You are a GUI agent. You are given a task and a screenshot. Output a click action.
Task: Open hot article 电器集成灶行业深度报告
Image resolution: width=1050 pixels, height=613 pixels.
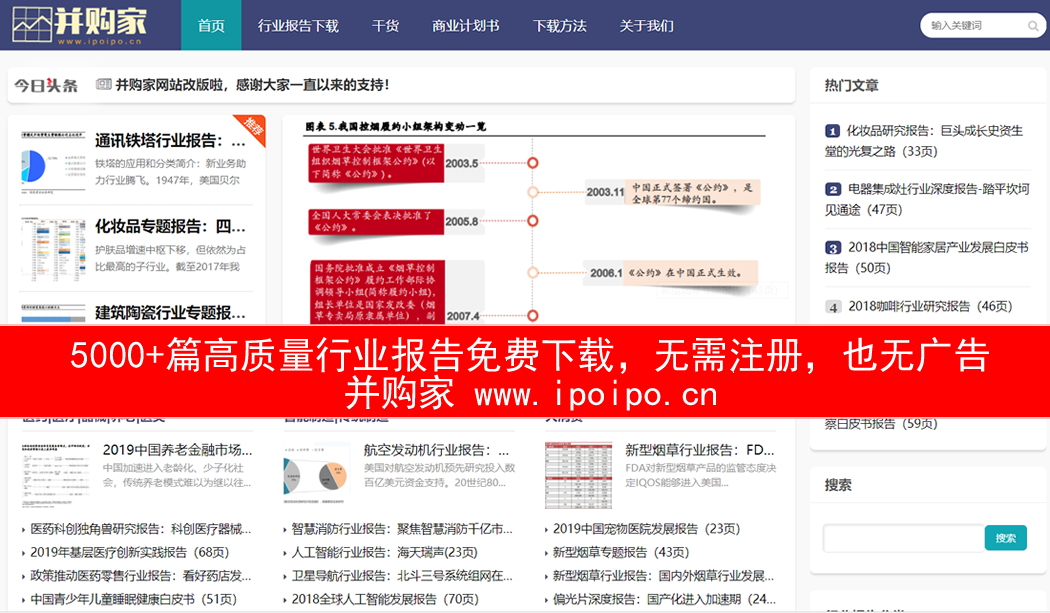[x=927, y=199]
